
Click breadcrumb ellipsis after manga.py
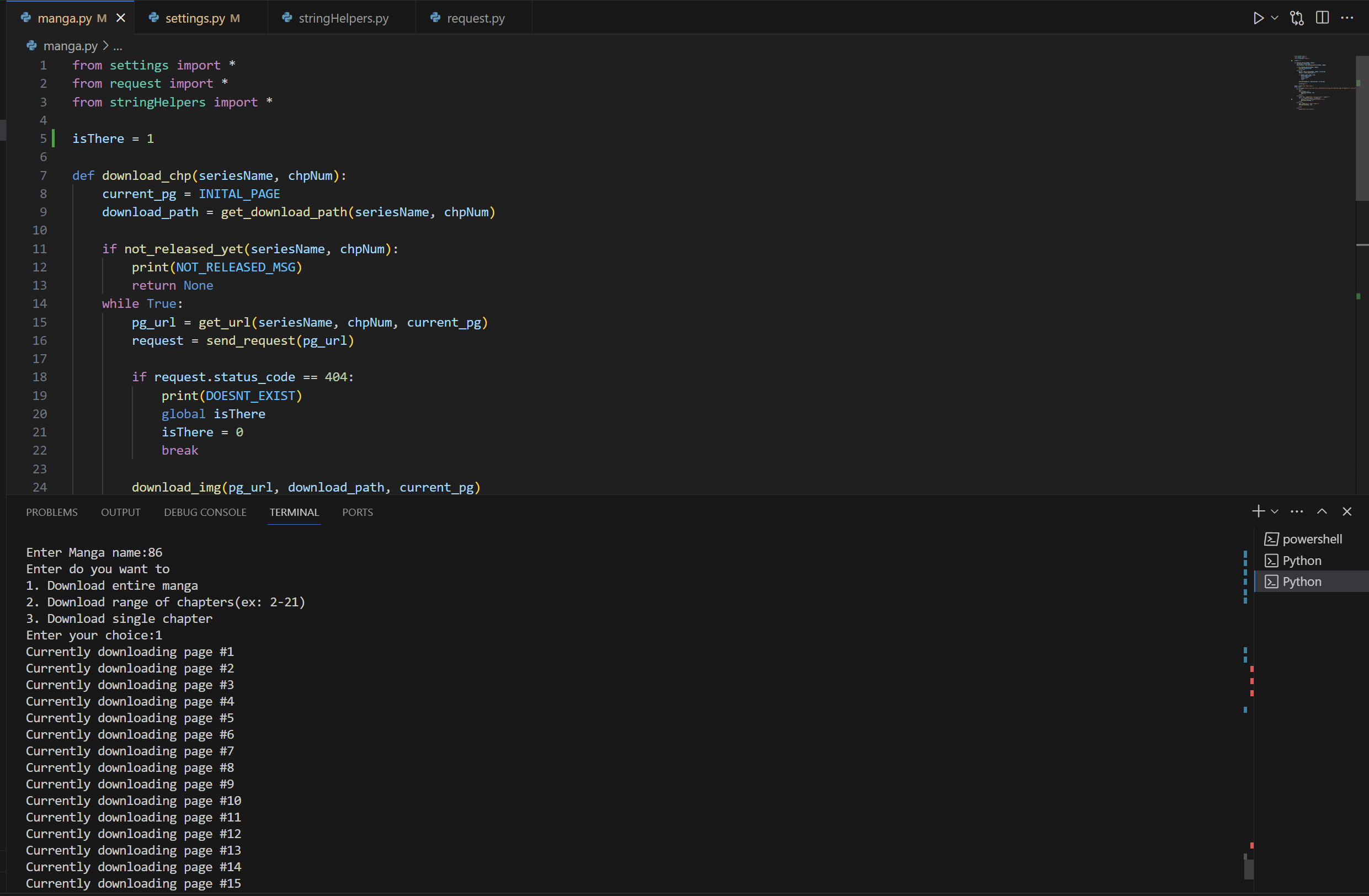click(118, 45)
